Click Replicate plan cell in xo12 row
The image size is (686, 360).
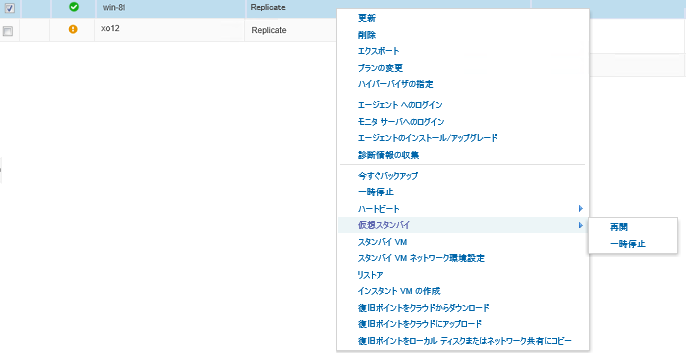269,30
